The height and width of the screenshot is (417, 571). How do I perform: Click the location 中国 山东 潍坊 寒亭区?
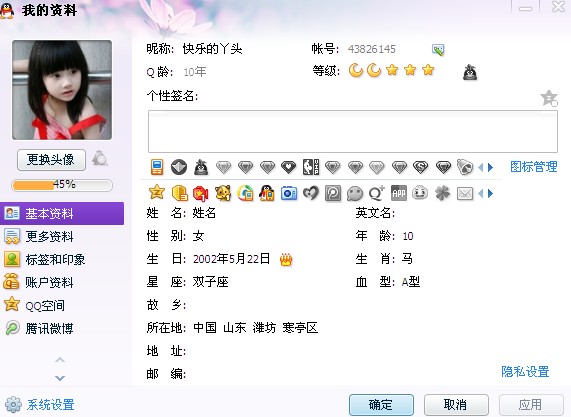(255, 328)
